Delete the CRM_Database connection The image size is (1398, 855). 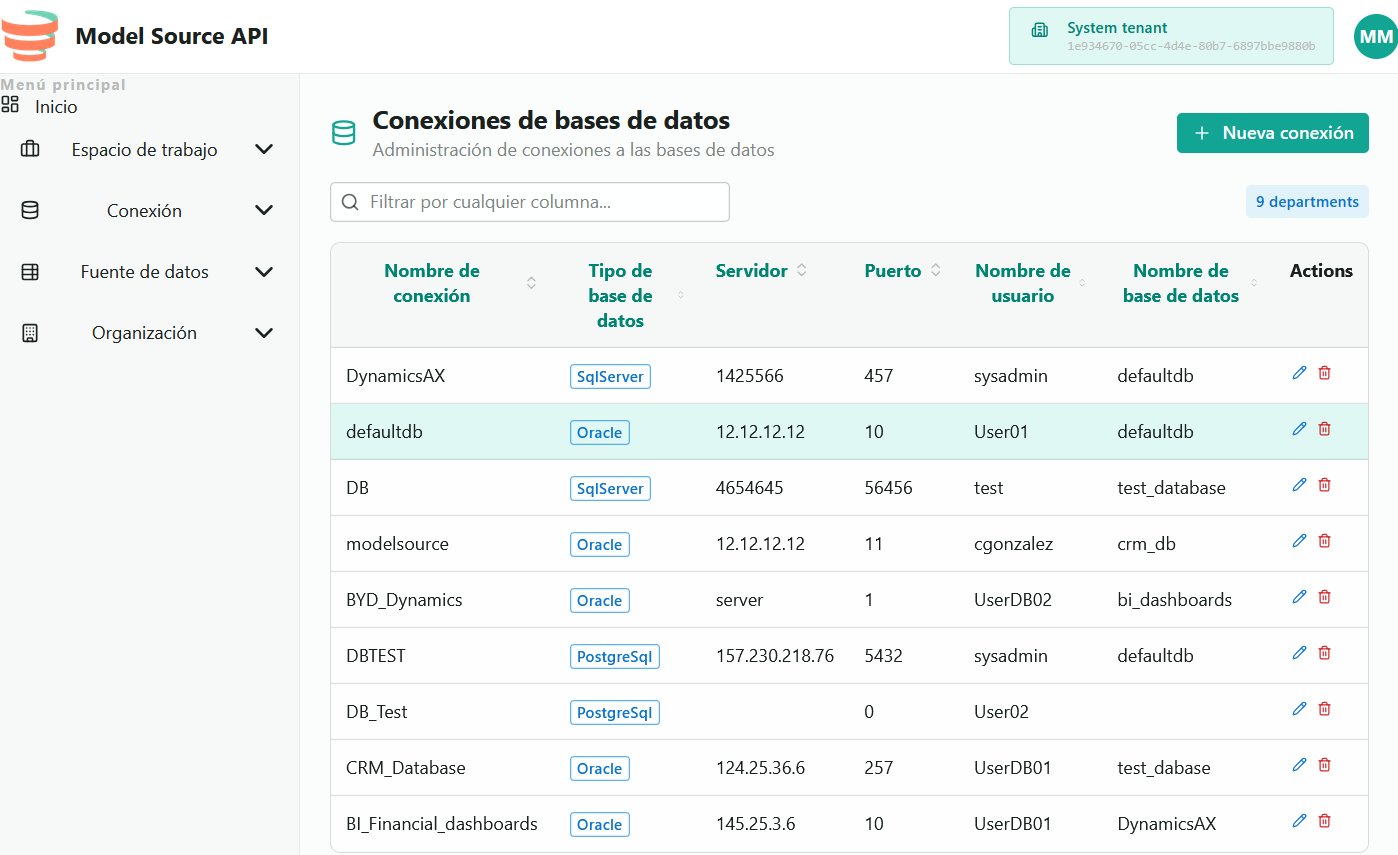coord(1324,765)
